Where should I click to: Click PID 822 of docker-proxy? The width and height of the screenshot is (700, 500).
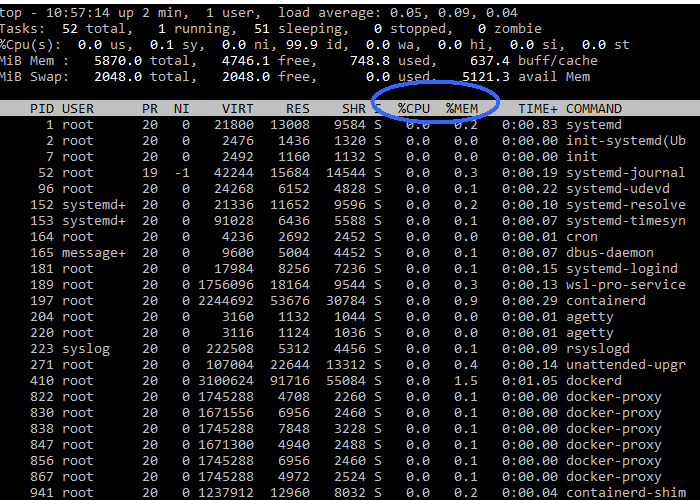(42, 397)
